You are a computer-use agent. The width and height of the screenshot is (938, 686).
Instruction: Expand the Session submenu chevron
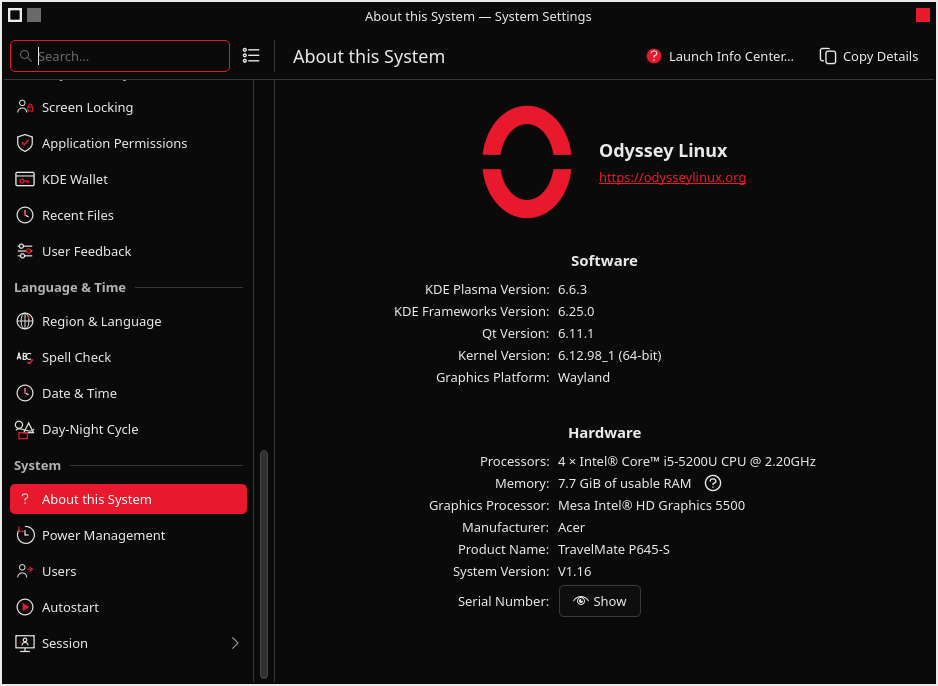click(x=235, y=643)
